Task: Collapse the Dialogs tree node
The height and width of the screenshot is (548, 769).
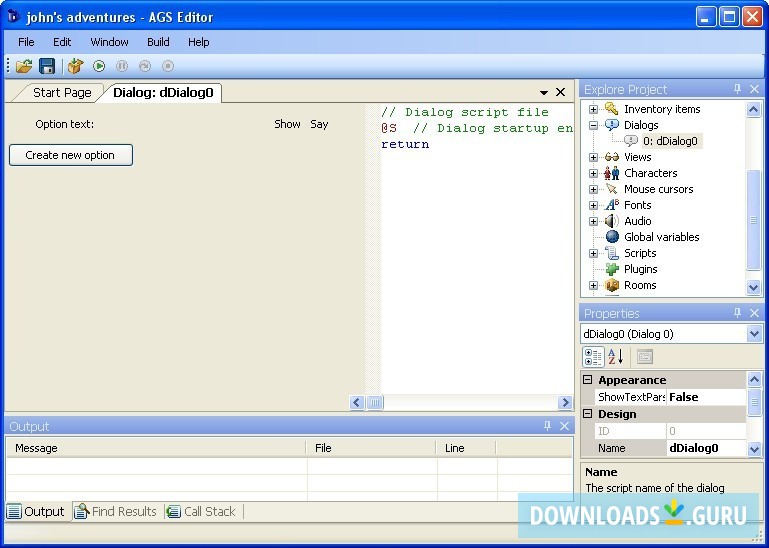Action: [593, 125]
